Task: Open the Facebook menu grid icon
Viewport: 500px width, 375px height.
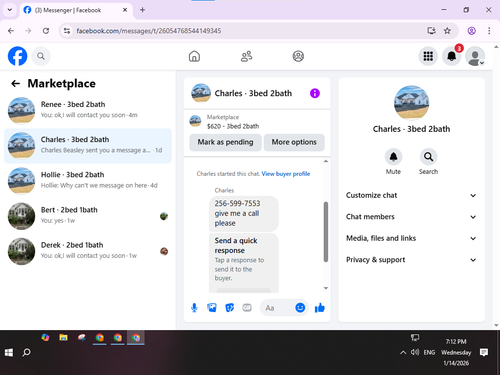Action: (x=428, y=56)
